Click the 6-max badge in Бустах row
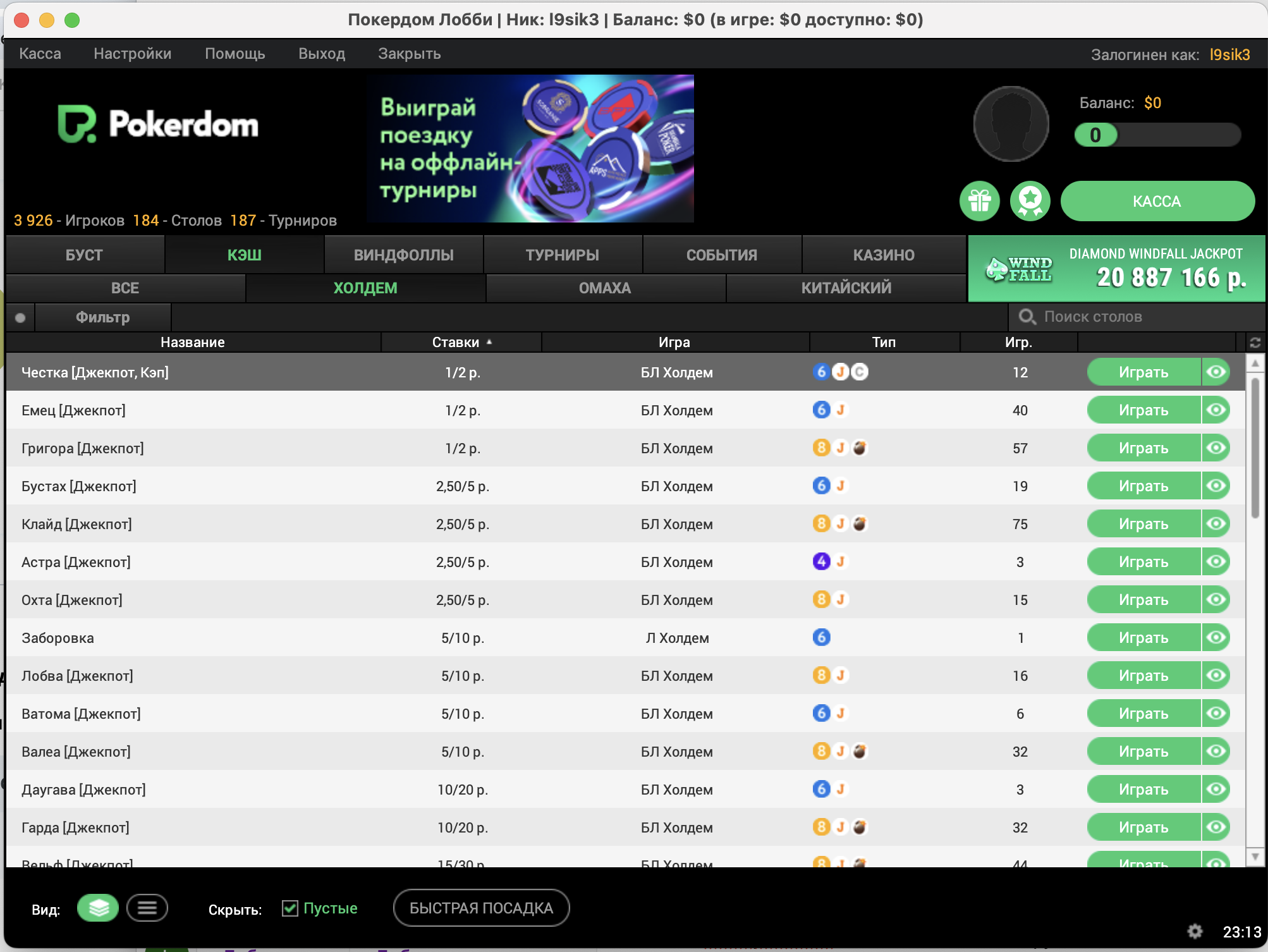The image size is (1268, 952). 821,485
